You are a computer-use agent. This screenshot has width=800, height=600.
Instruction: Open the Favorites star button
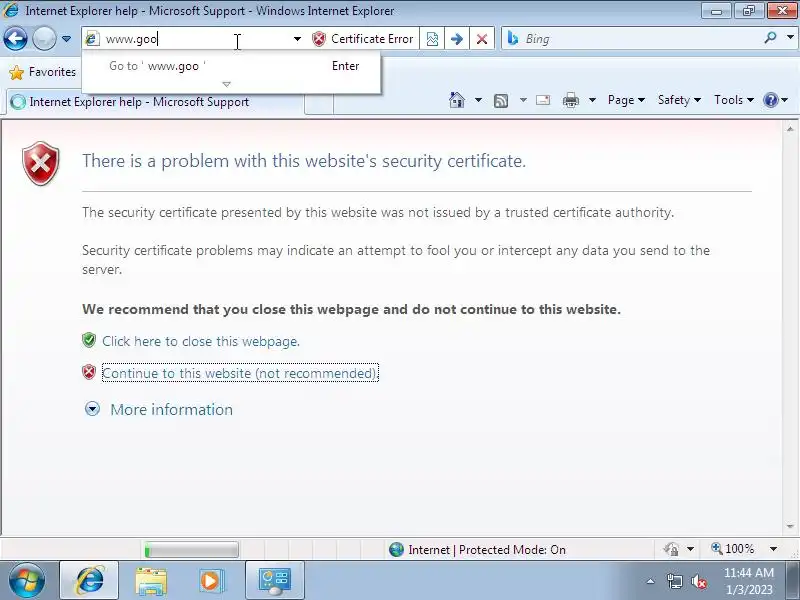[42, 72]
